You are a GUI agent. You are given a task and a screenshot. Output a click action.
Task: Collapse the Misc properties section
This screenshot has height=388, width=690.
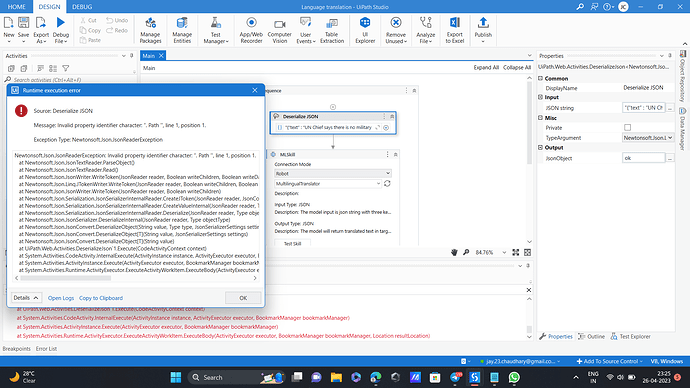coord(540,118)
